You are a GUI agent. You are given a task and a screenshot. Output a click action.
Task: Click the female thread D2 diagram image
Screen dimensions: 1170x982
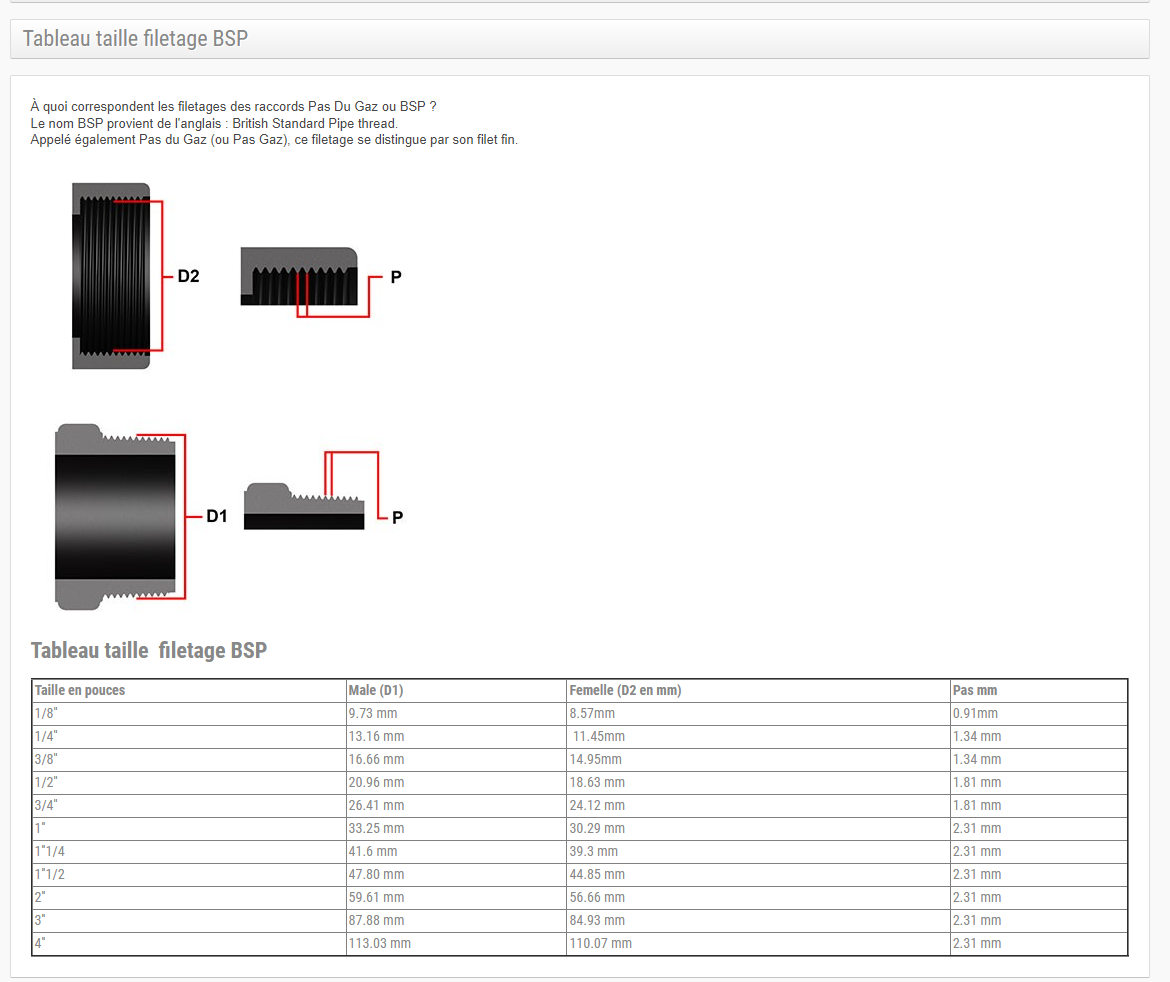tap(111, 276)
